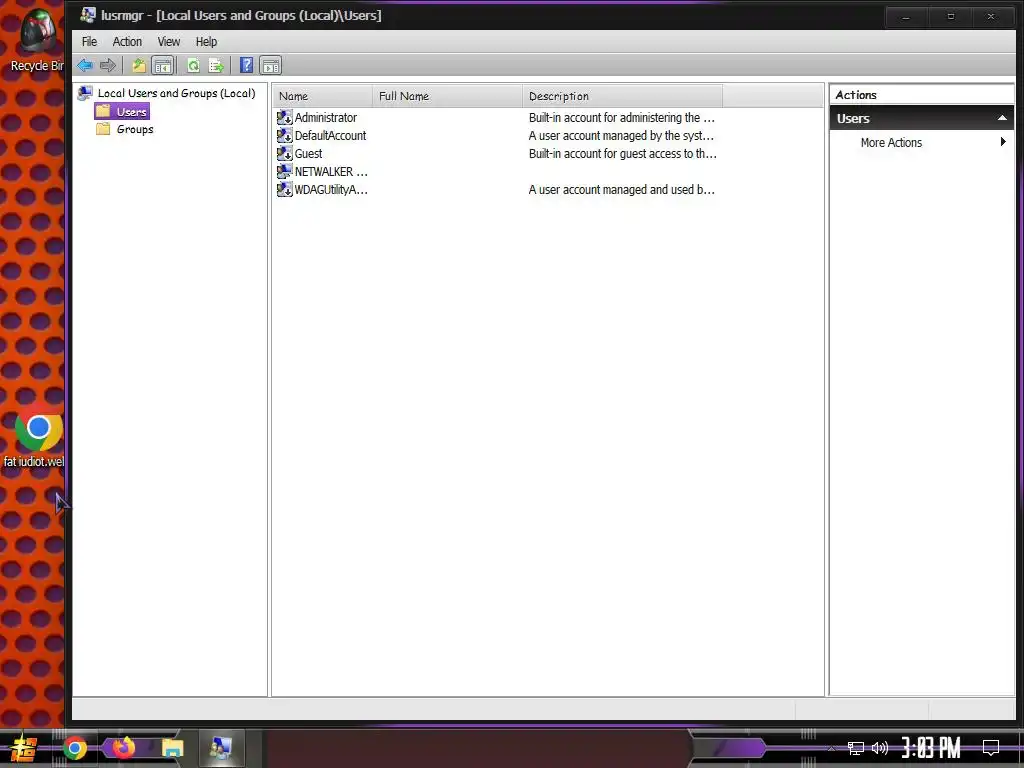1024x768 pixels.
Task: Click the NETWALKER user icon
Action: click(x=284, y=172)
